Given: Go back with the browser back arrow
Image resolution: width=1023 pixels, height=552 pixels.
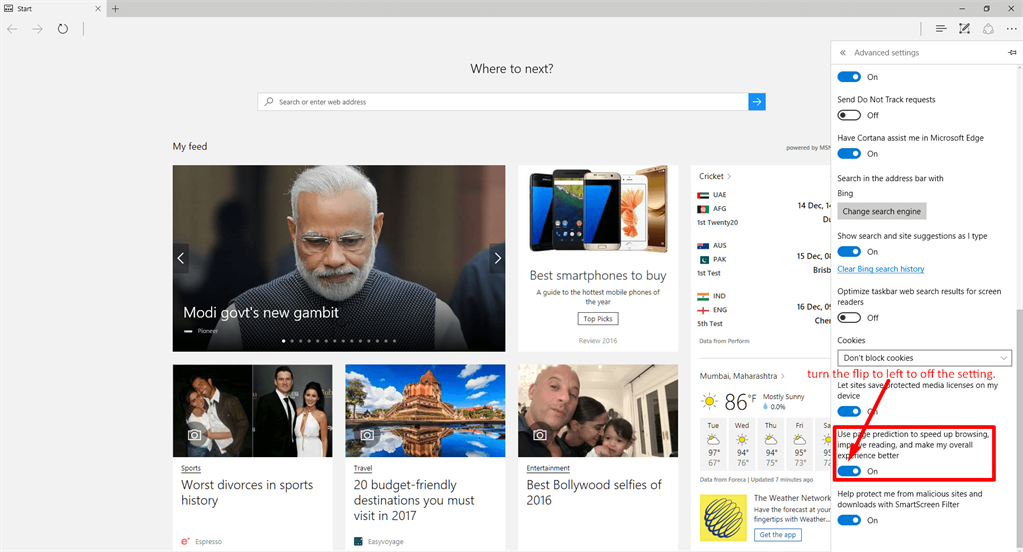Looking at the screenshot, I should point(12,29).
